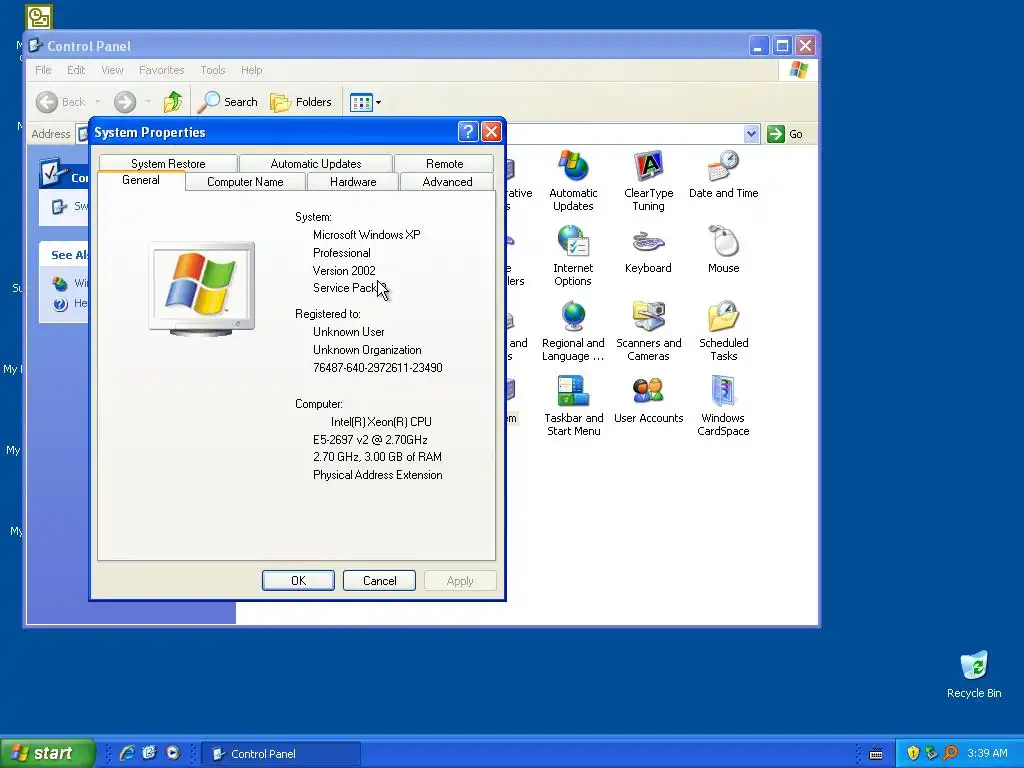Switch to the Advanced tab
This screenshot has width=1024, height=768.
click(x=447, y=182)
